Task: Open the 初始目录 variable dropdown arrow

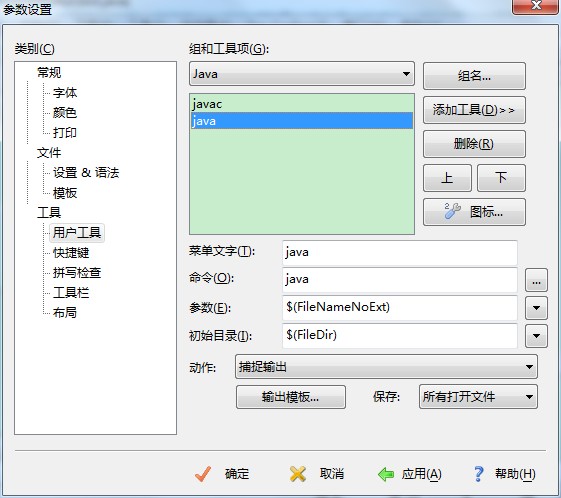Action: pos(536,336)
